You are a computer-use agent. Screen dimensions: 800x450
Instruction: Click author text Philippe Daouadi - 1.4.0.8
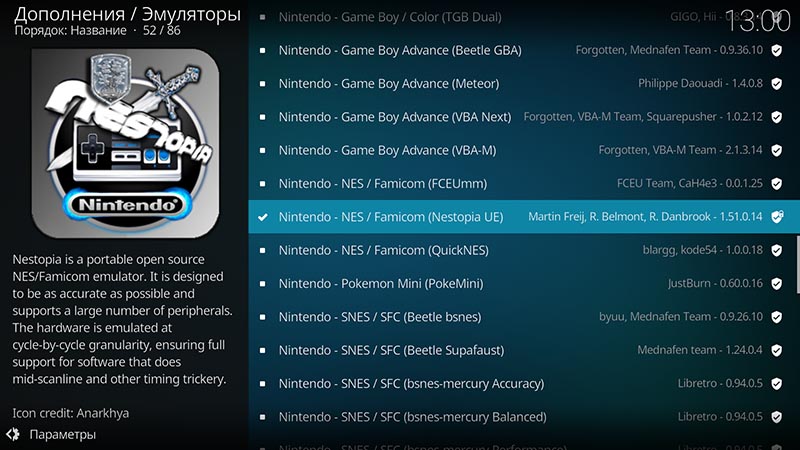(x=700, y=84)
